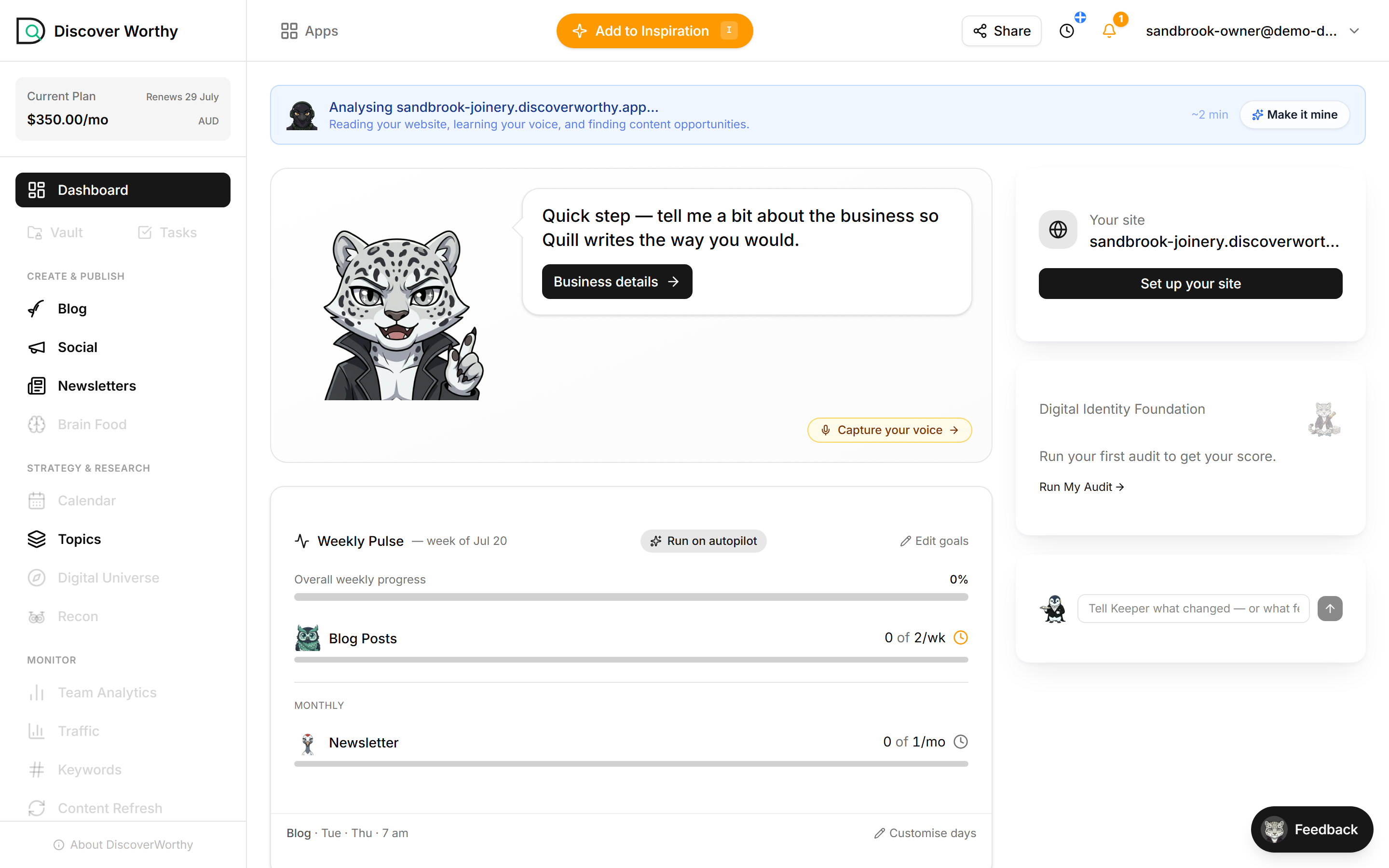Image resolution: width=1389 pixels, height=868 pixels.
Task: Click the Overall weekly progress bar
Action: 631,597
